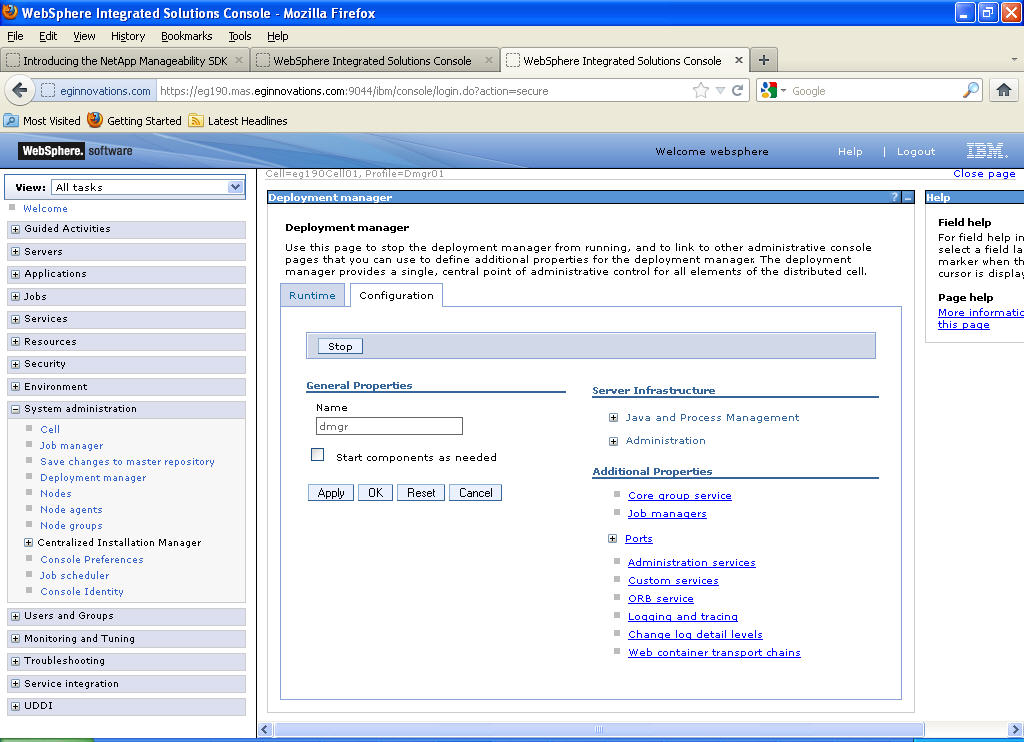Expand Java and Process Management

[x=613, y=418]
